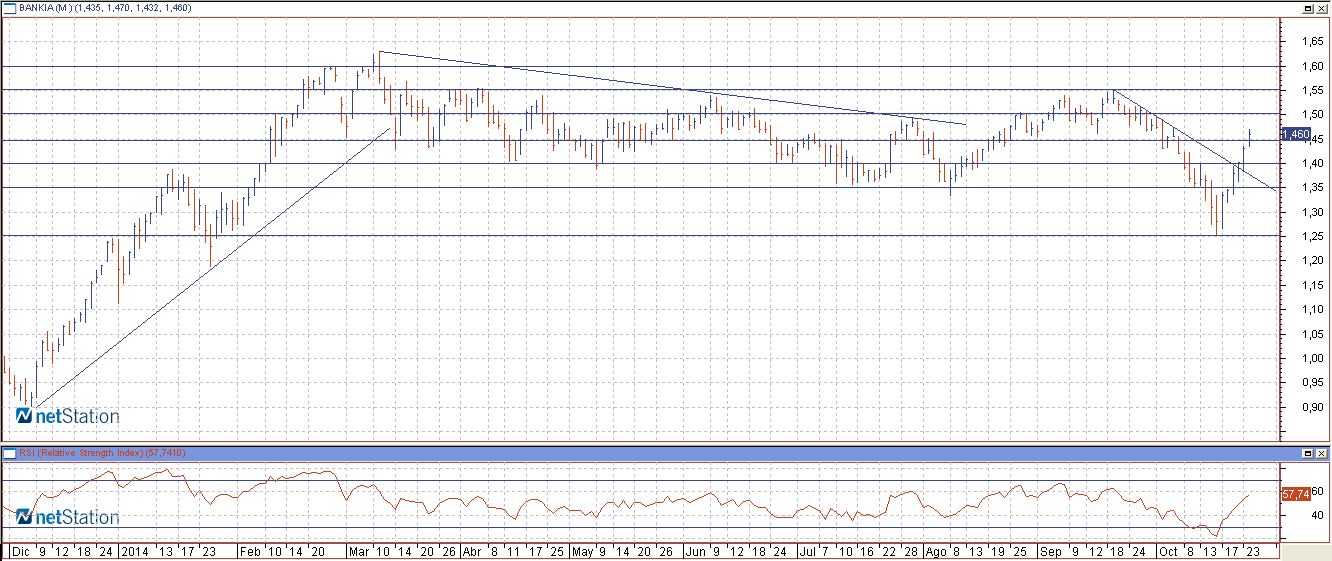Click the Mar month label on time axis

(360, 551)
